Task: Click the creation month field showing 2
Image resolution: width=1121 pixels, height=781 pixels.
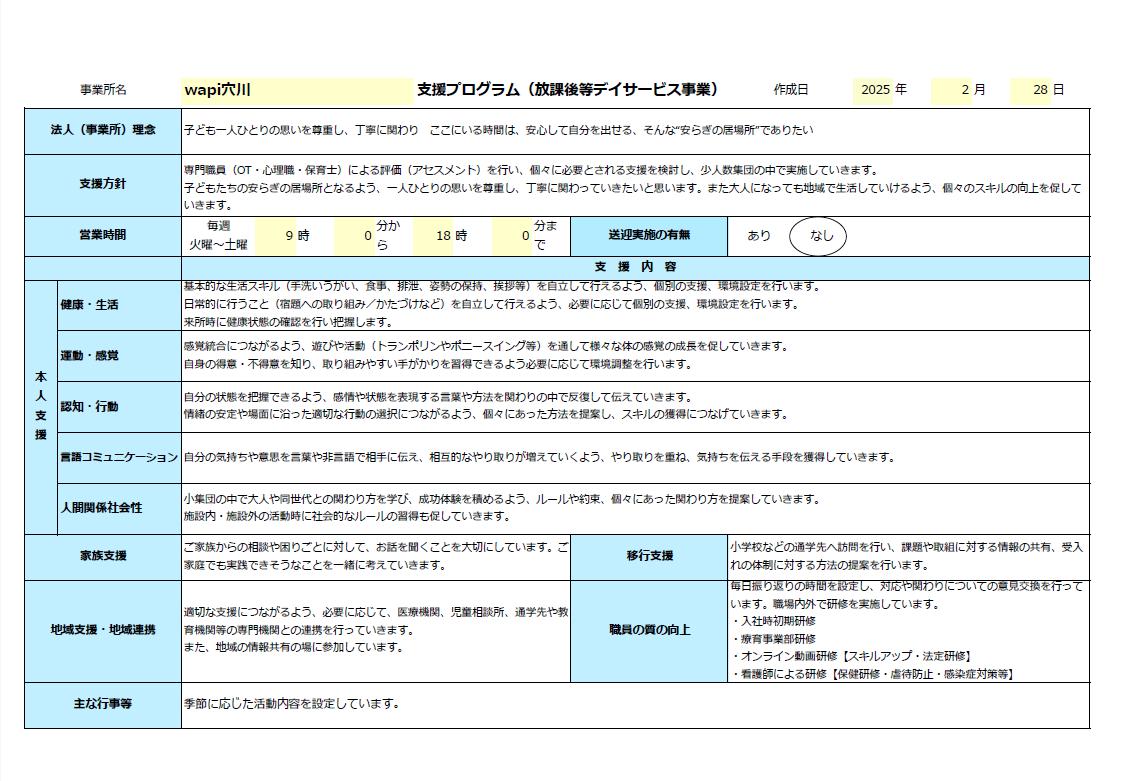Action: tap(952, 90)
